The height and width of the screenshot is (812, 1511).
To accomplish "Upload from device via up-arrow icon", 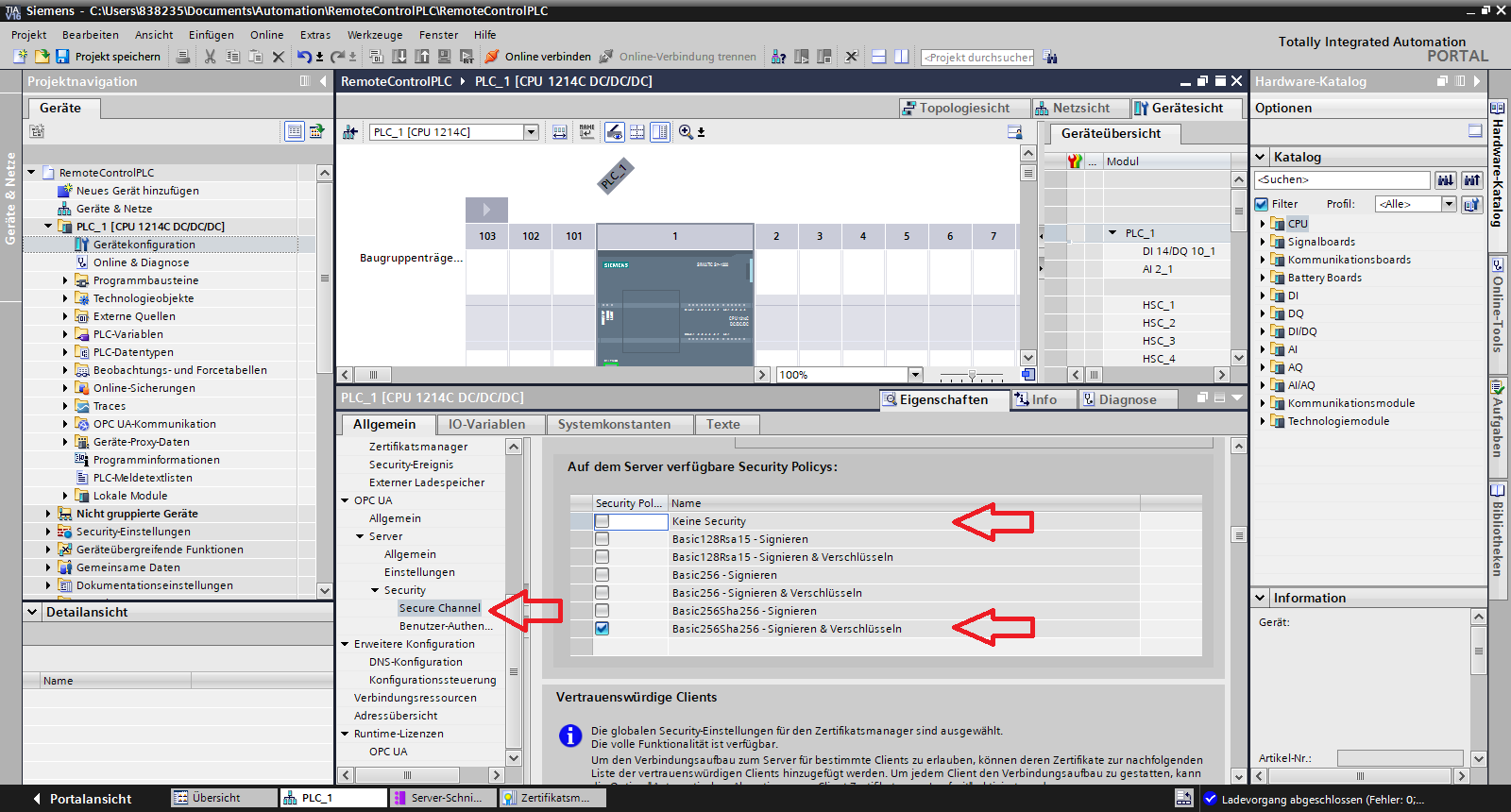I will [x=421, y=57].
